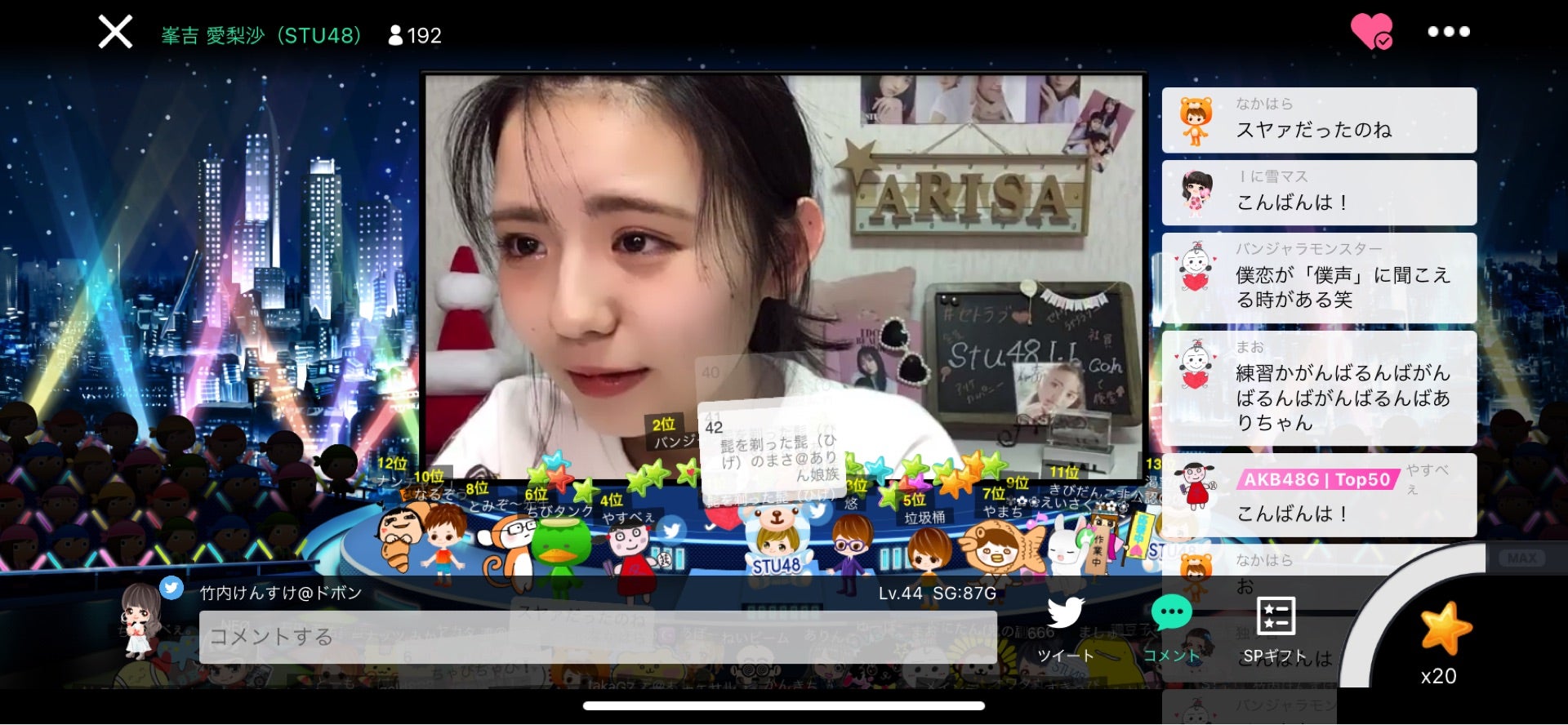Click the コメントする comment input field
The image size is (1568, 725).
pyautogui.click(x=598, y=637)
